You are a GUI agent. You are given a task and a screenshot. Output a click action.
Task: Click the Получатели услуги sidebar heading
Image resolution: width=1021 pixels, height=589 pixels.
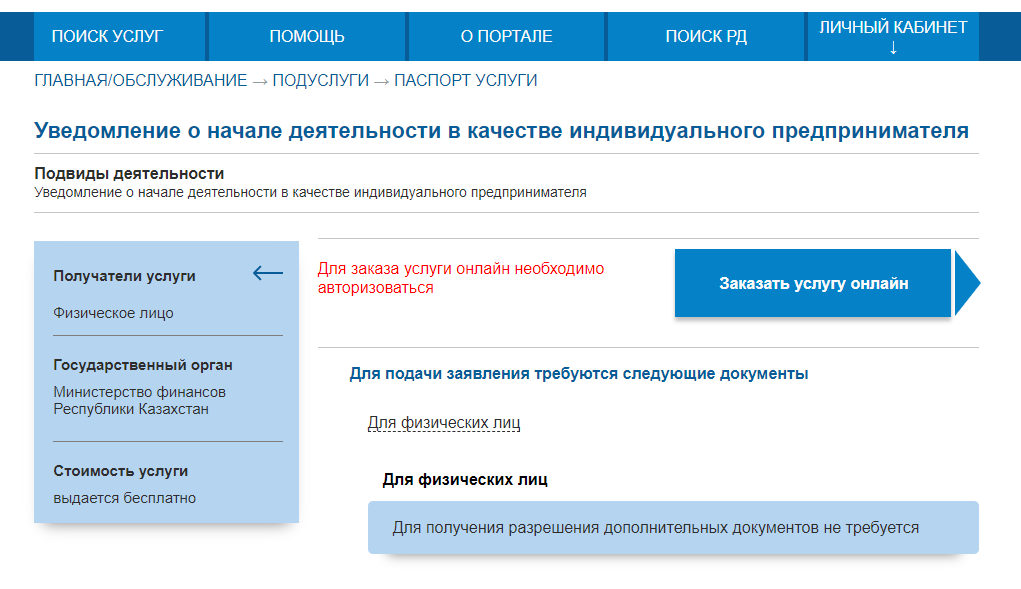coord(124,276)
